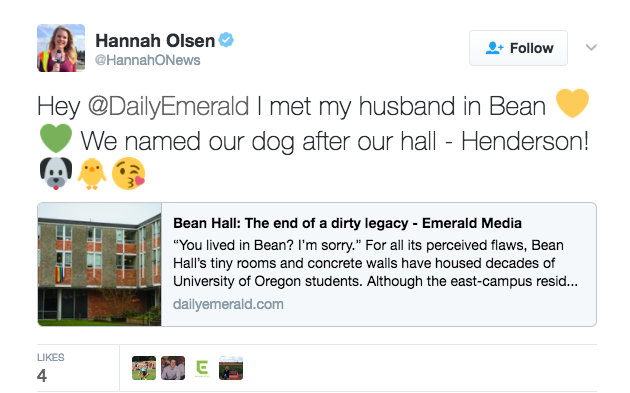This screenshot has width=630, height=393.
Task: Click the green heart emoji
Action: (x=56, y=138)
